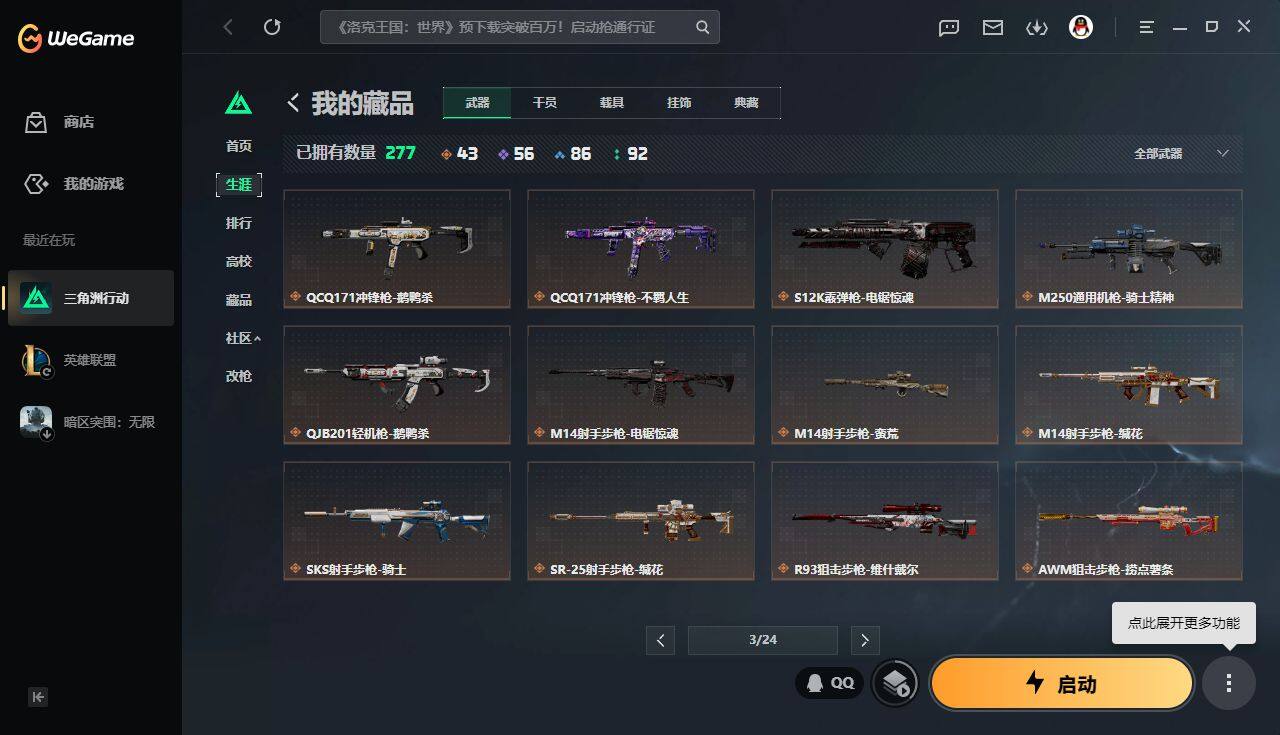Click the refresh page icon
The width and height of the screenshot is (1280, 735).
coord(272,27)
